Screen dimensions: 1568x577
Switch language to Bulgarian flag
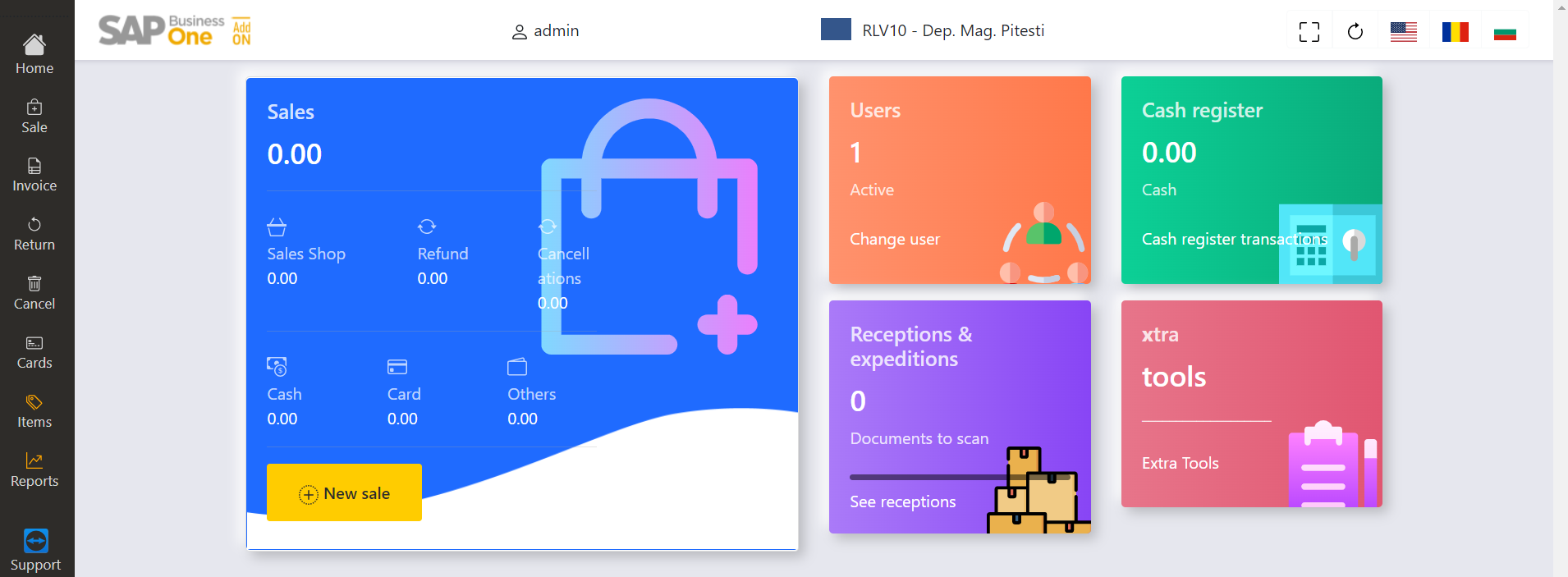pyautogui.click(x=1505, y=33)
